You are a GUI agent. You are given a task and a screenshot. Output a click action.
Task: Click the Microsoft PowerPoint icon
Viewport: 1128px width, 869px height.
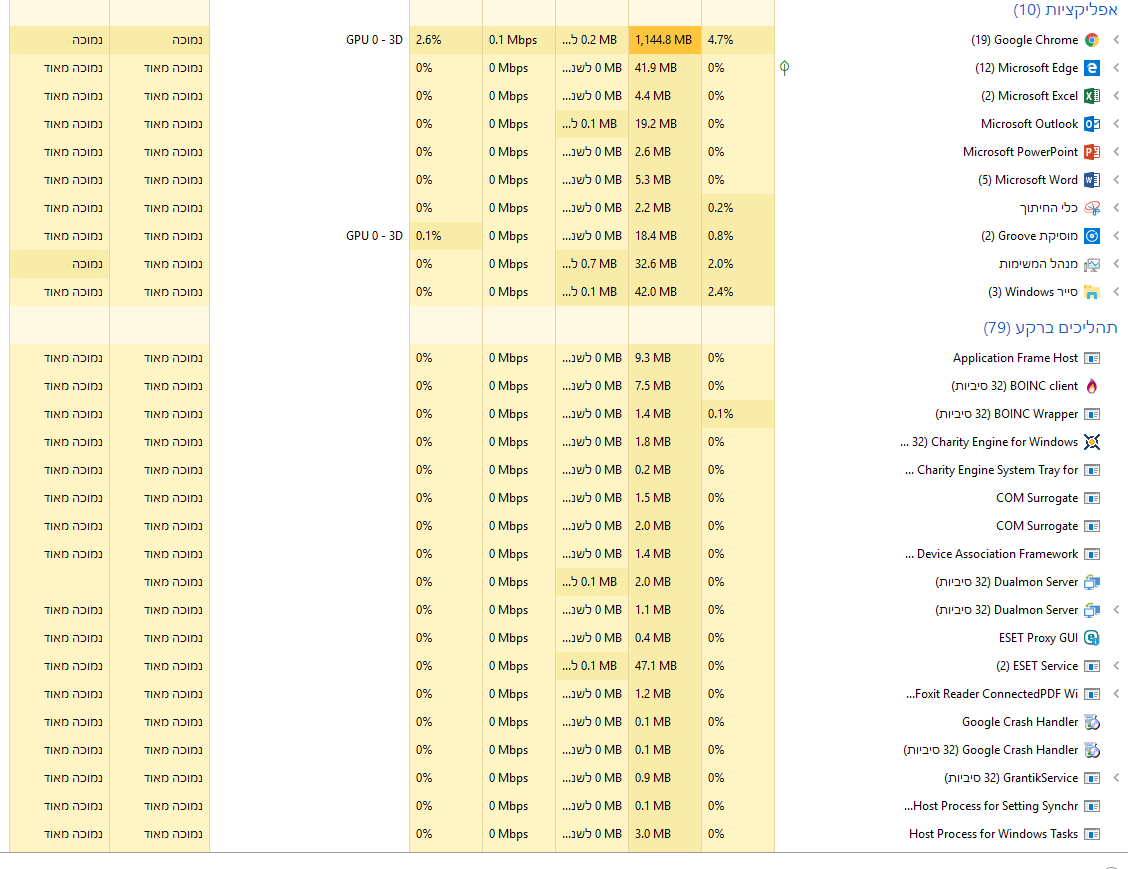coord(1092,152)
